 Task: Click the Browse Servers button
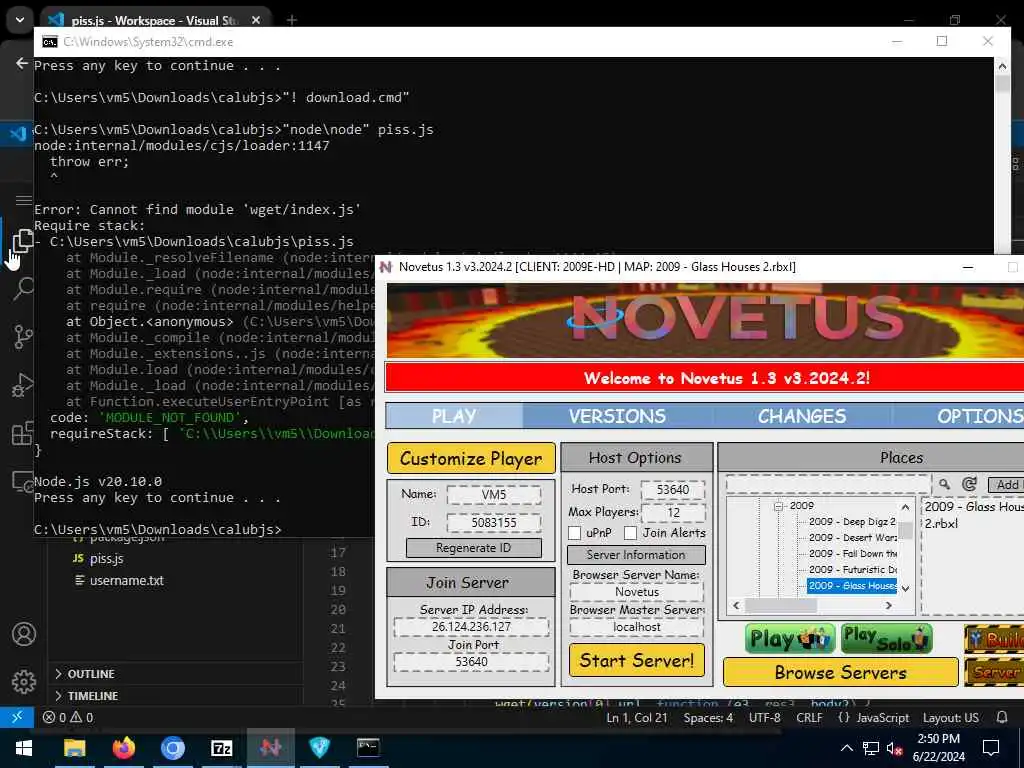pos(840,673)
